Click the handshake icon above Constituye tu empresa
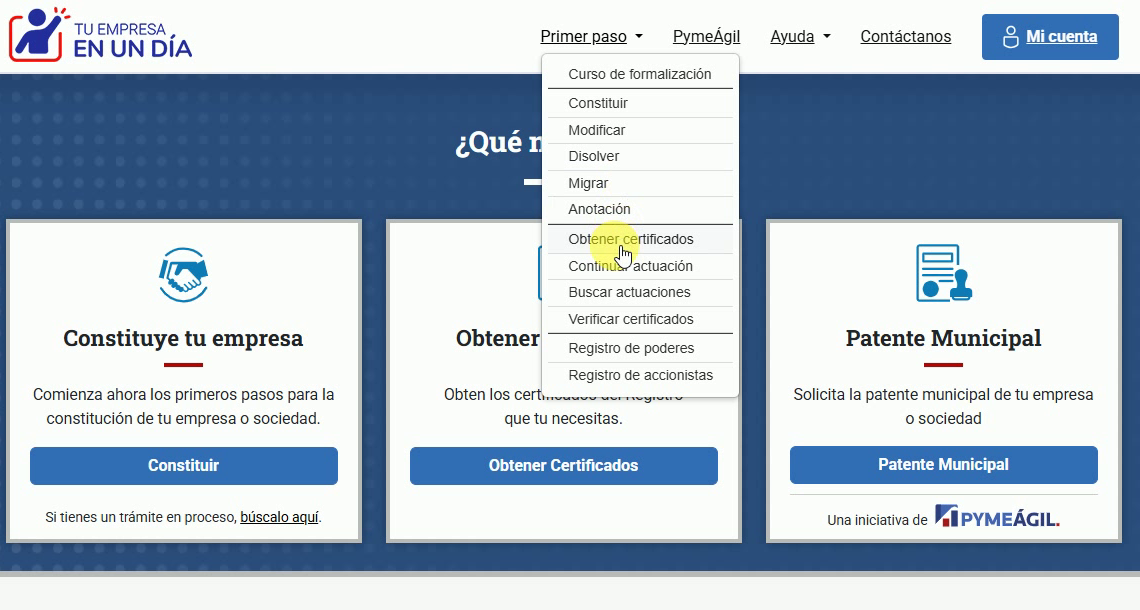The height and width of the screenshot is (610, 1140). point(183,275)
